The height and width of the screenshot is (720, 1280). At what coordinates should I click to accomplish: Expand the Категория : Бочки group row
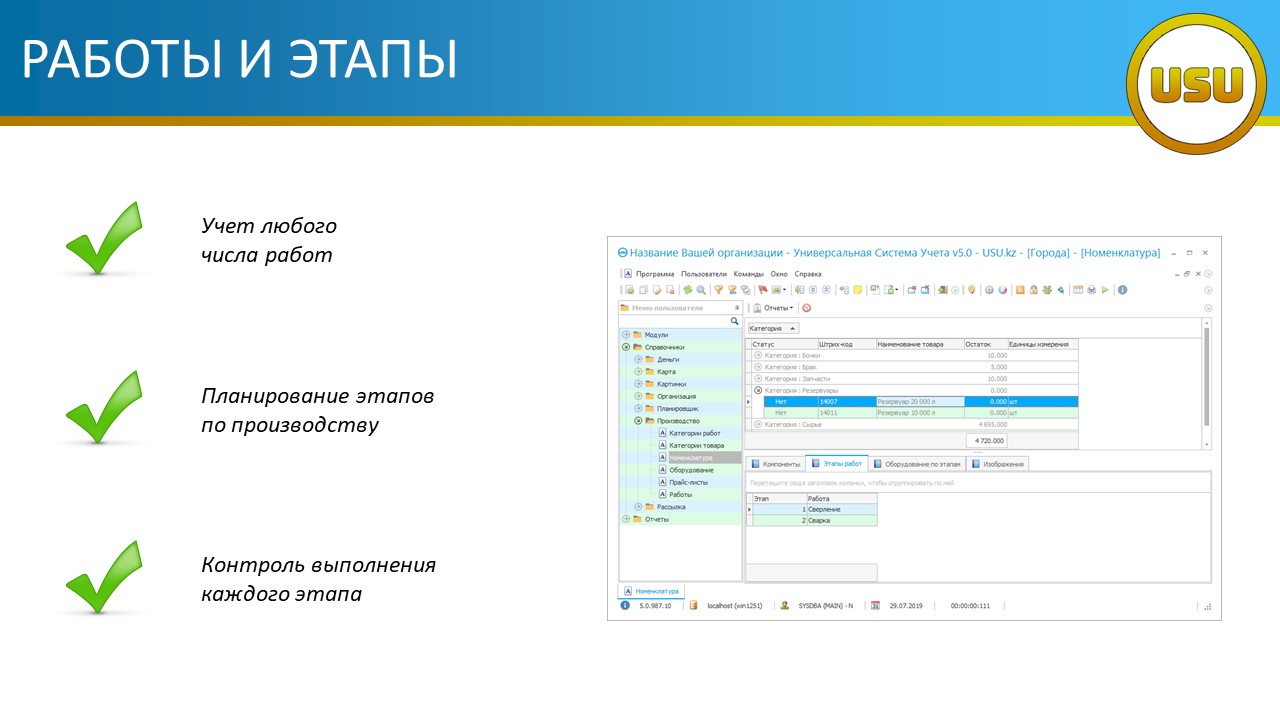[x=758, y=355]
